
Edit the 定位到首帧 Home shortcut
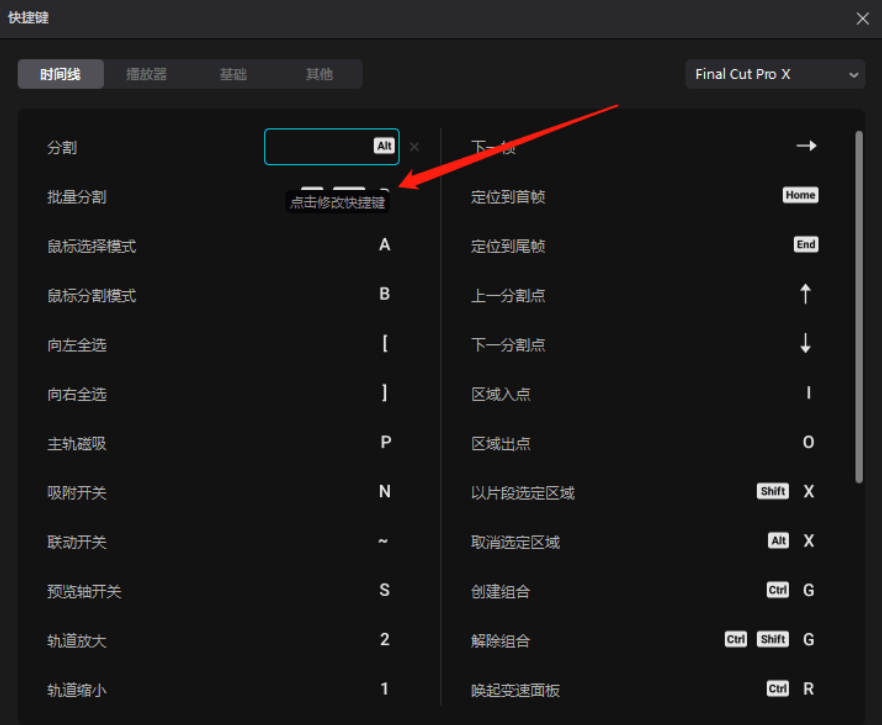point(799,195)
